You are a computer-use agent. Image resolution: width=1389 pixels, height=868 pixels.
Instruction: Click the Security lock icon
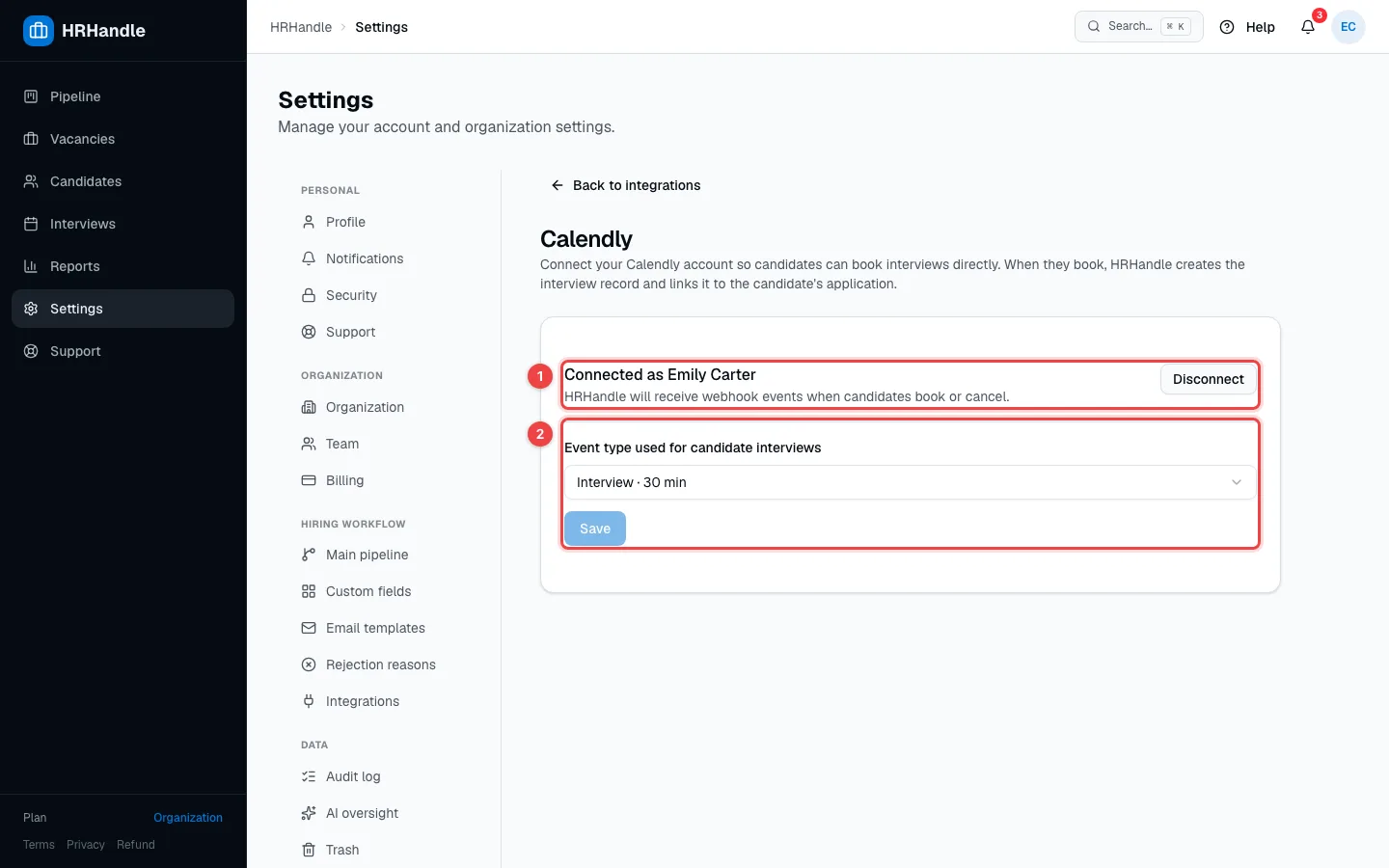click(x=309, y=295)
